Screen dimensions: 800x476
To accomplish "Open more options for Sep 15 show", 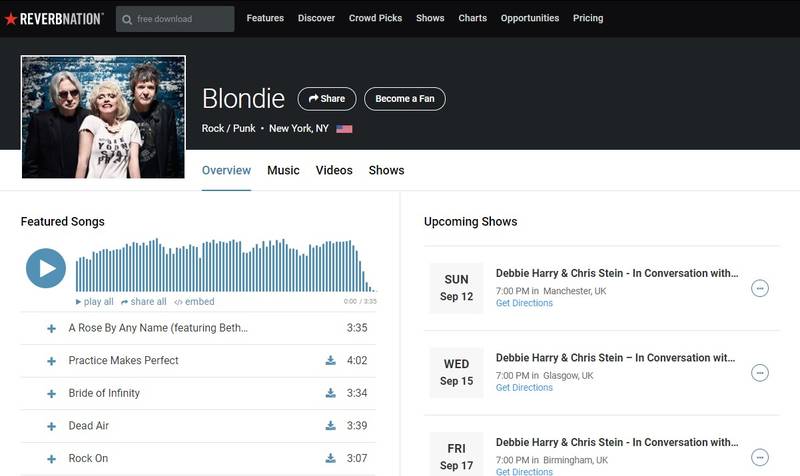I will point(760,373).
